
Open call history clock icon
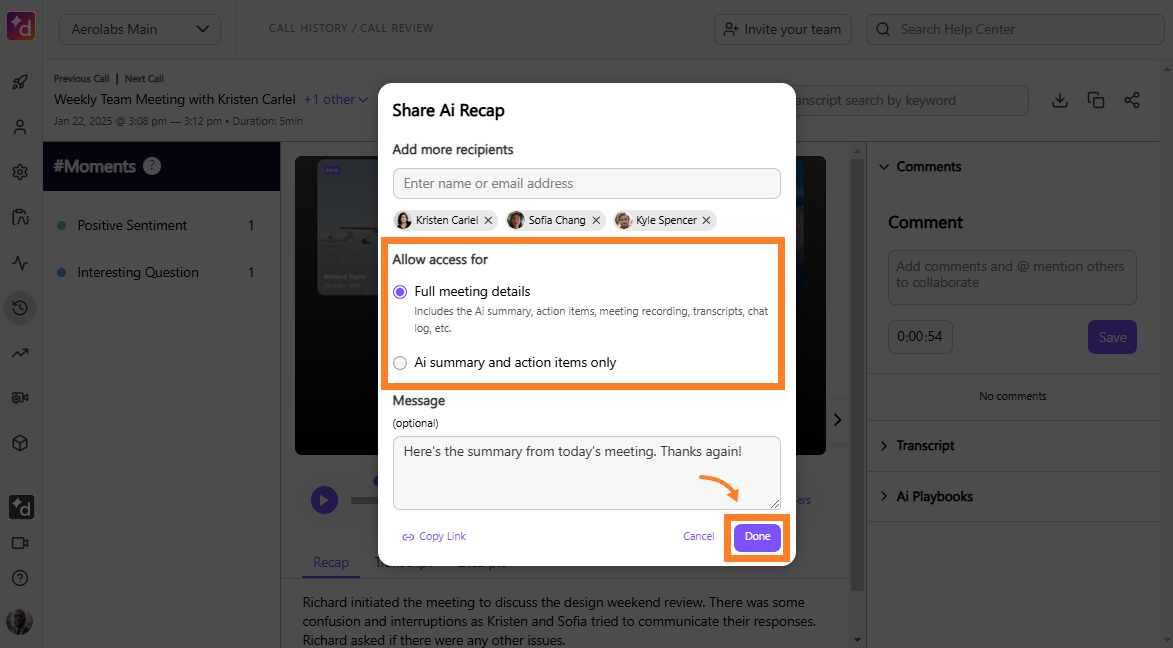coord(20,308)
